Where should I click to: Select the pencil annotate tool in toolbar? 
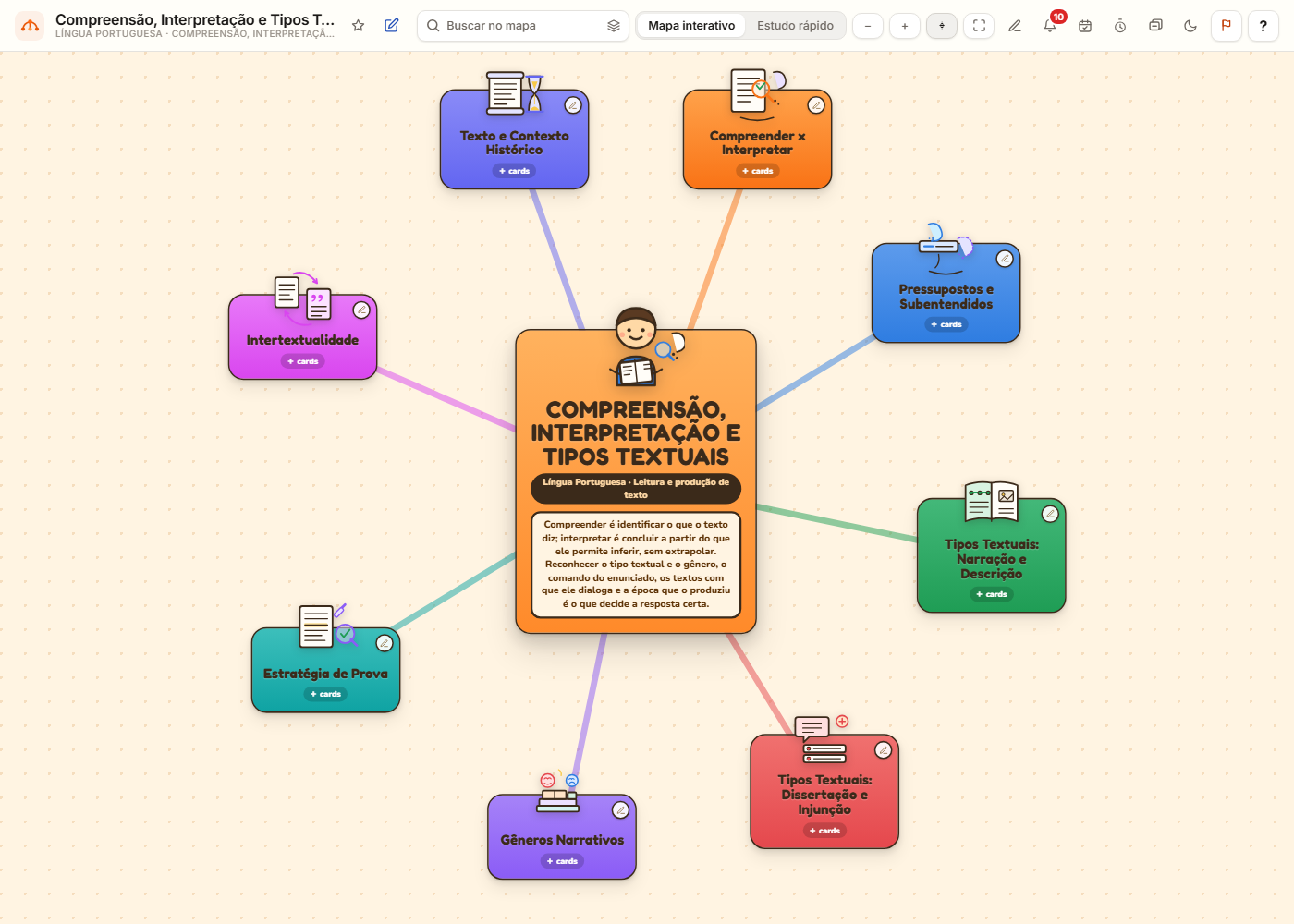pyautogui.click(x=1015, y=26)
